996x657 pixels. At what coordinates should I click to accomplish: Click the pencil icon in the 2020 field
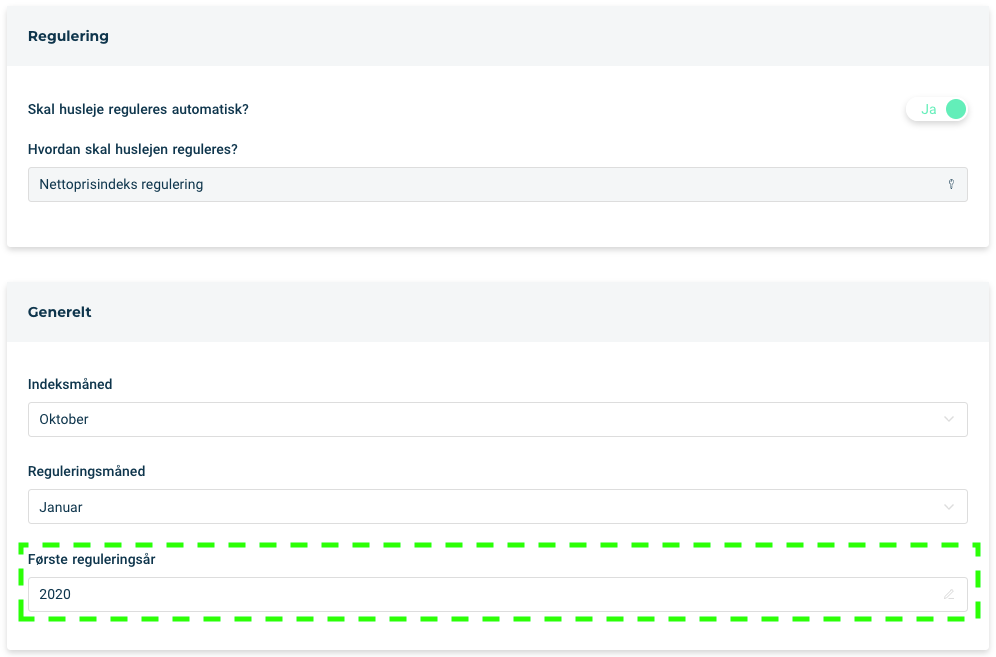coord(948,594)
